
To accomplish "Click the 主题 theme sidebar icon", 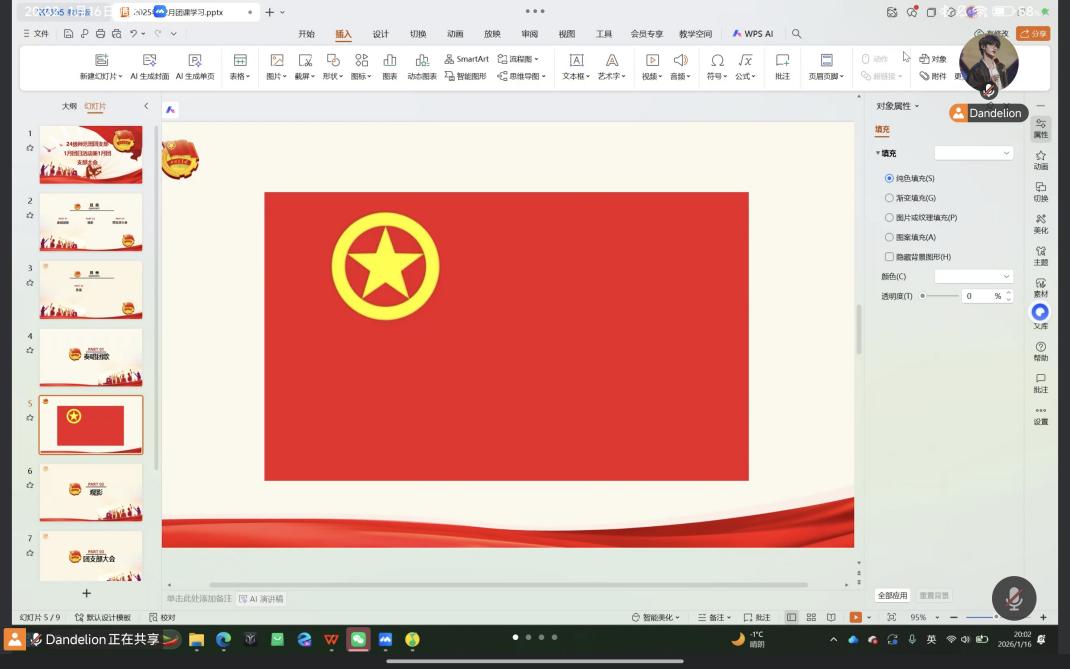I will pyautogui.click(x=1040, y=255).
